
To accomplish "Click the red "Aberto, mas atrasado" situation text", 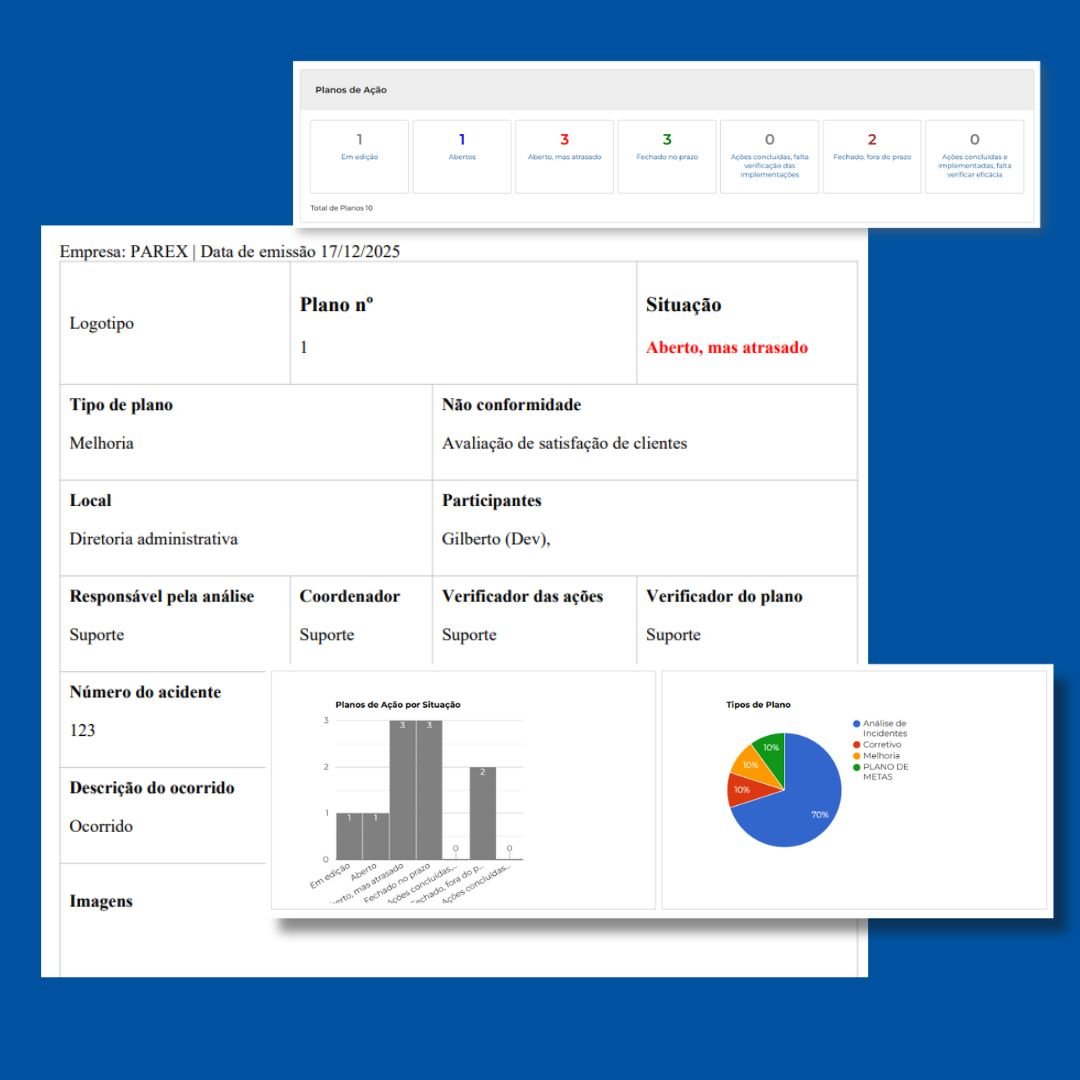I will click(727, 348).
